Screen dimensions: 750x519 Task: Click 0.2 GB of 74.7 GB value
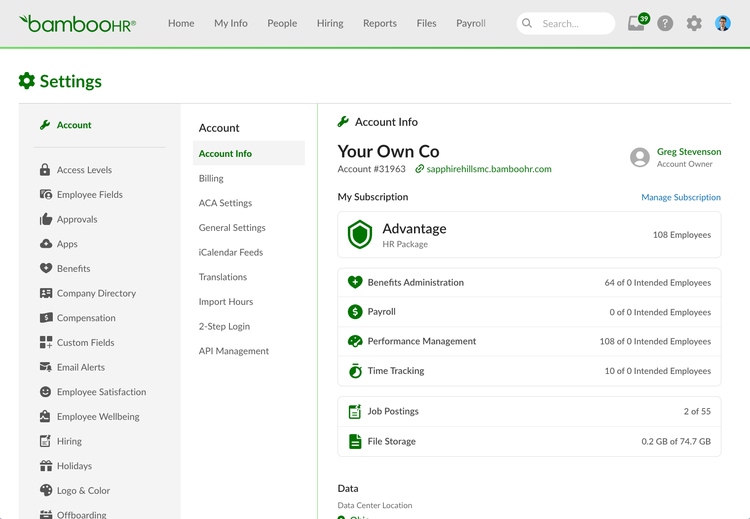[x=676, y=442]
